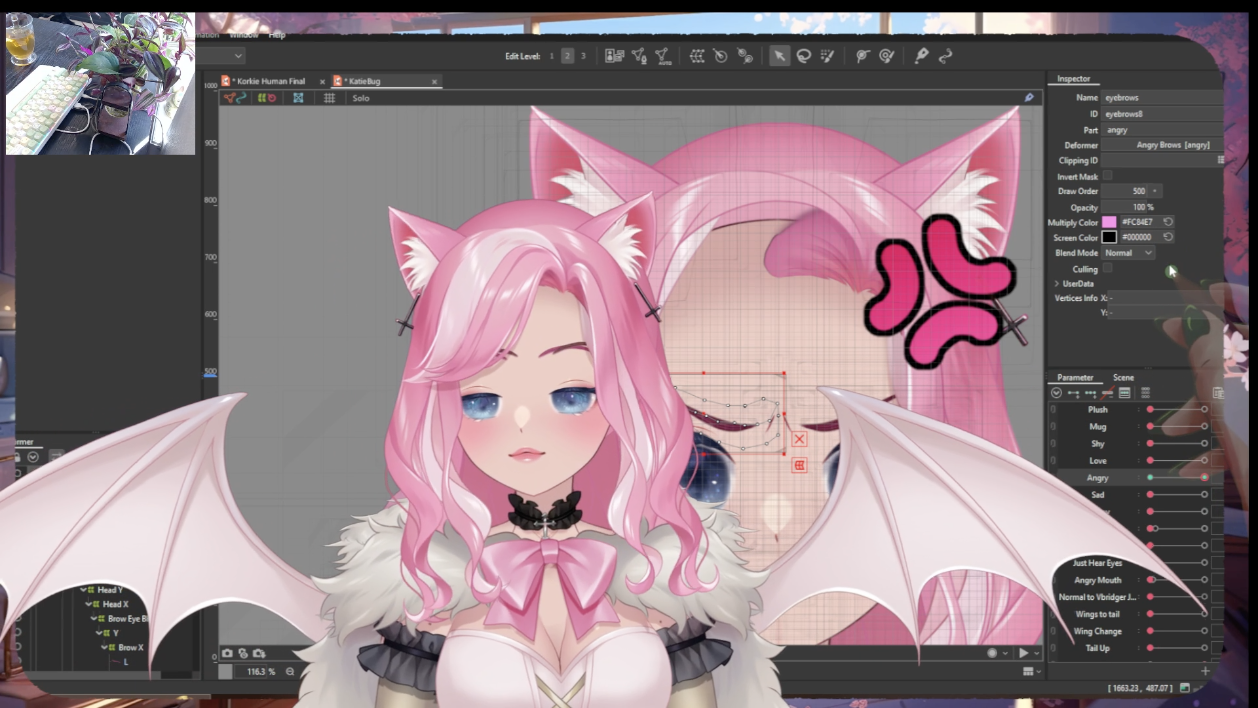Open the Scene tab
Image resolution: width=1258 pixels, height=708 pixels.
pos(1123,378)
